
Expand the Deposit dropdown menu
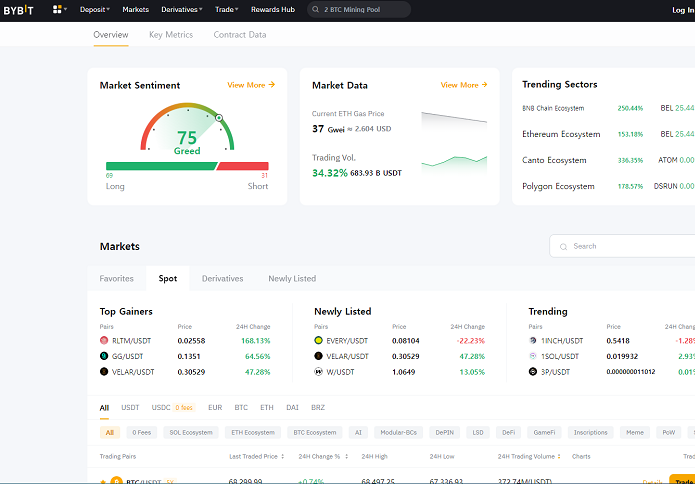[95, 9]
